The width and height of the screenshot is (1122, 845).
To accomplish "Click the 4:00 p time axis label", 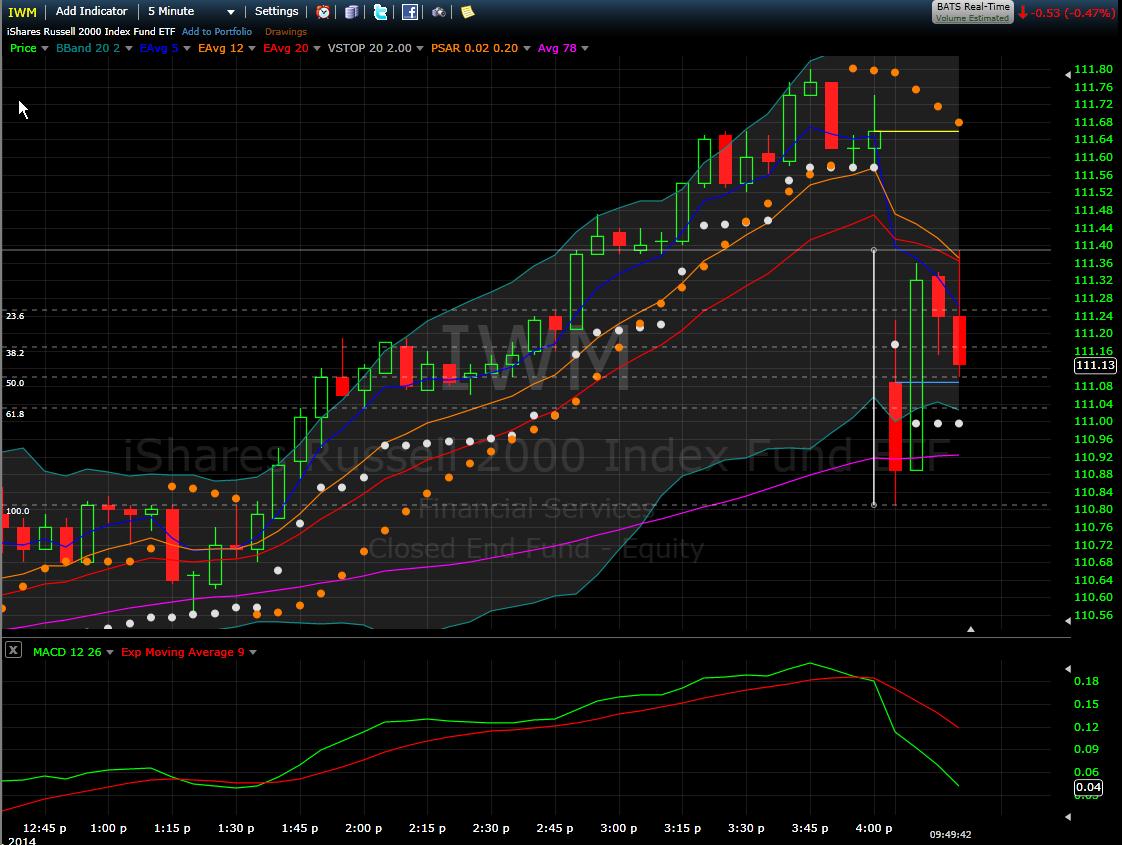I will (x=874, y=828).
